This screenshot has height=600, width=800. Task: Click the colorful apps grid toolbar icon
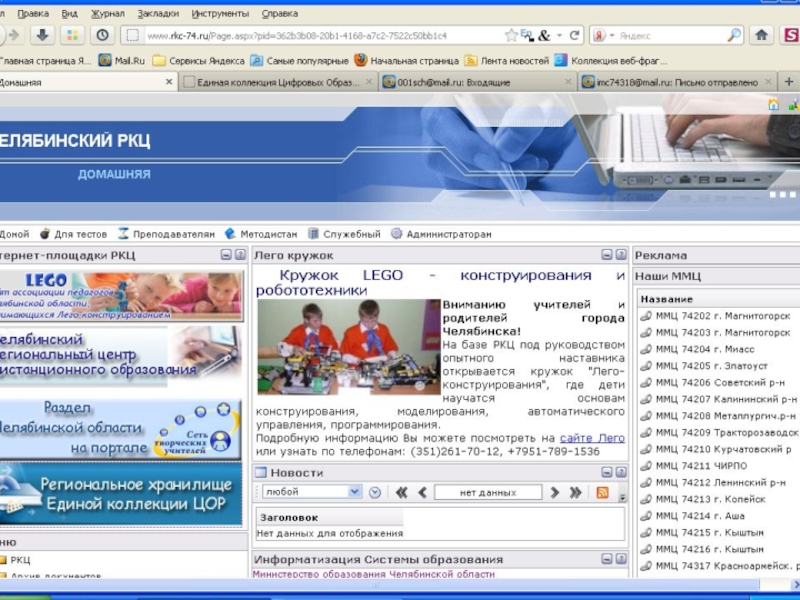tap(72, 35)
